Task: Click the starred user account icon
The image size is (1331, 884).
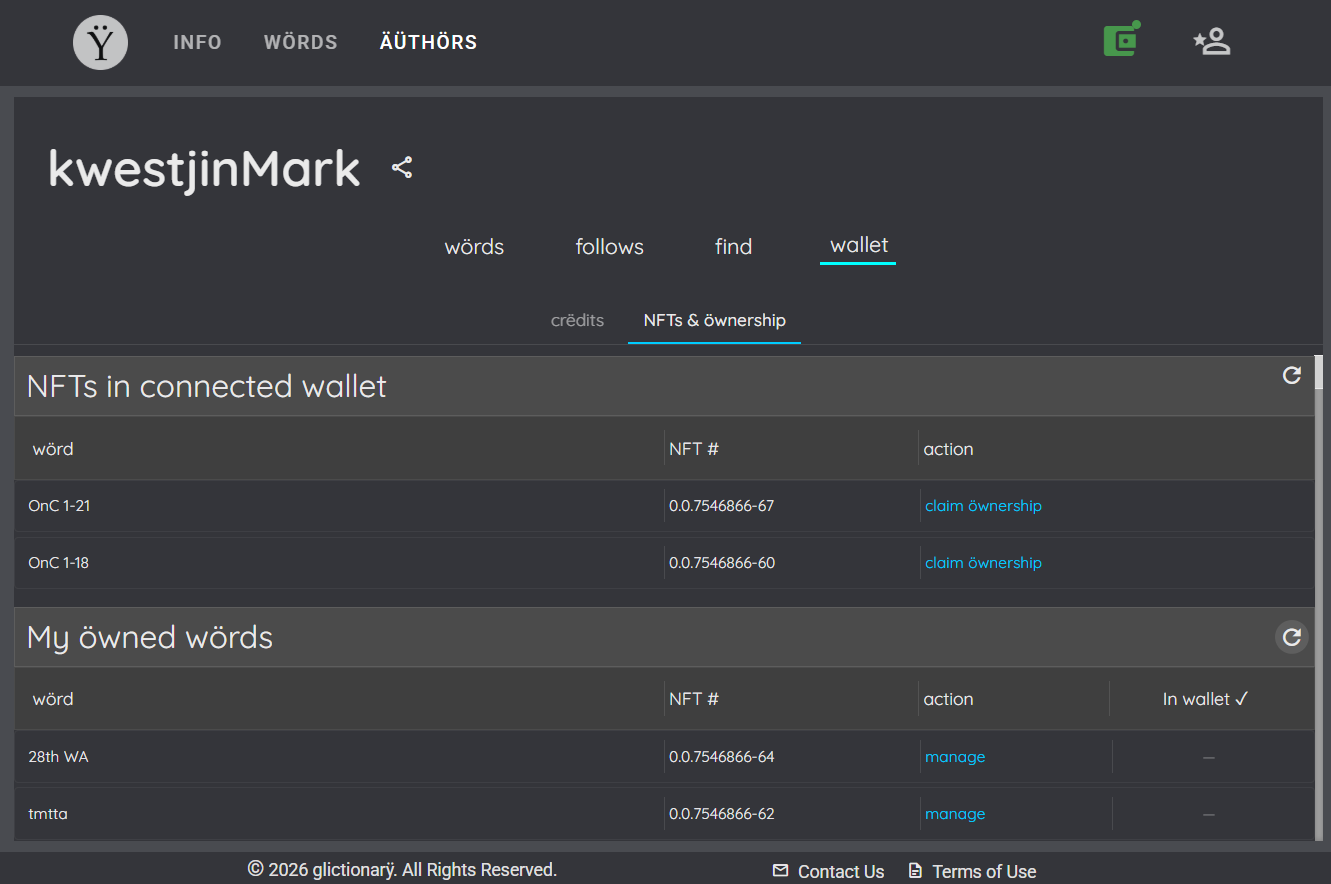Action: point(1212,41)
